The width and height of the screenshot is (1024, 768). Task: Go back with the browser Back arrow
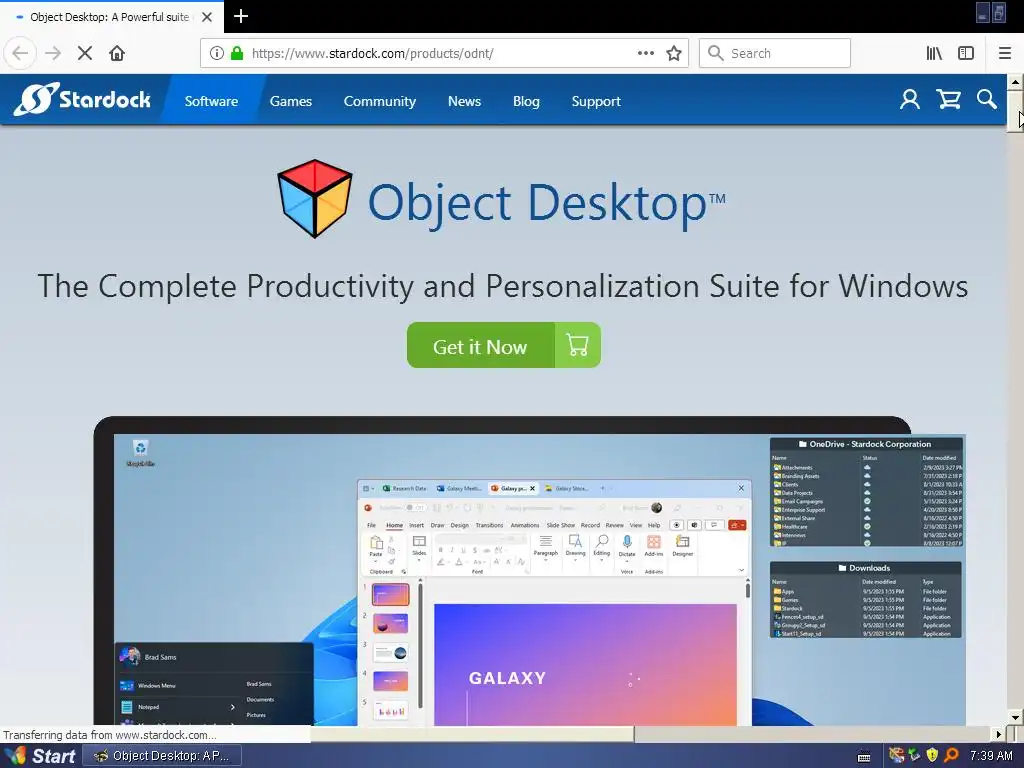tap(20, 53)
